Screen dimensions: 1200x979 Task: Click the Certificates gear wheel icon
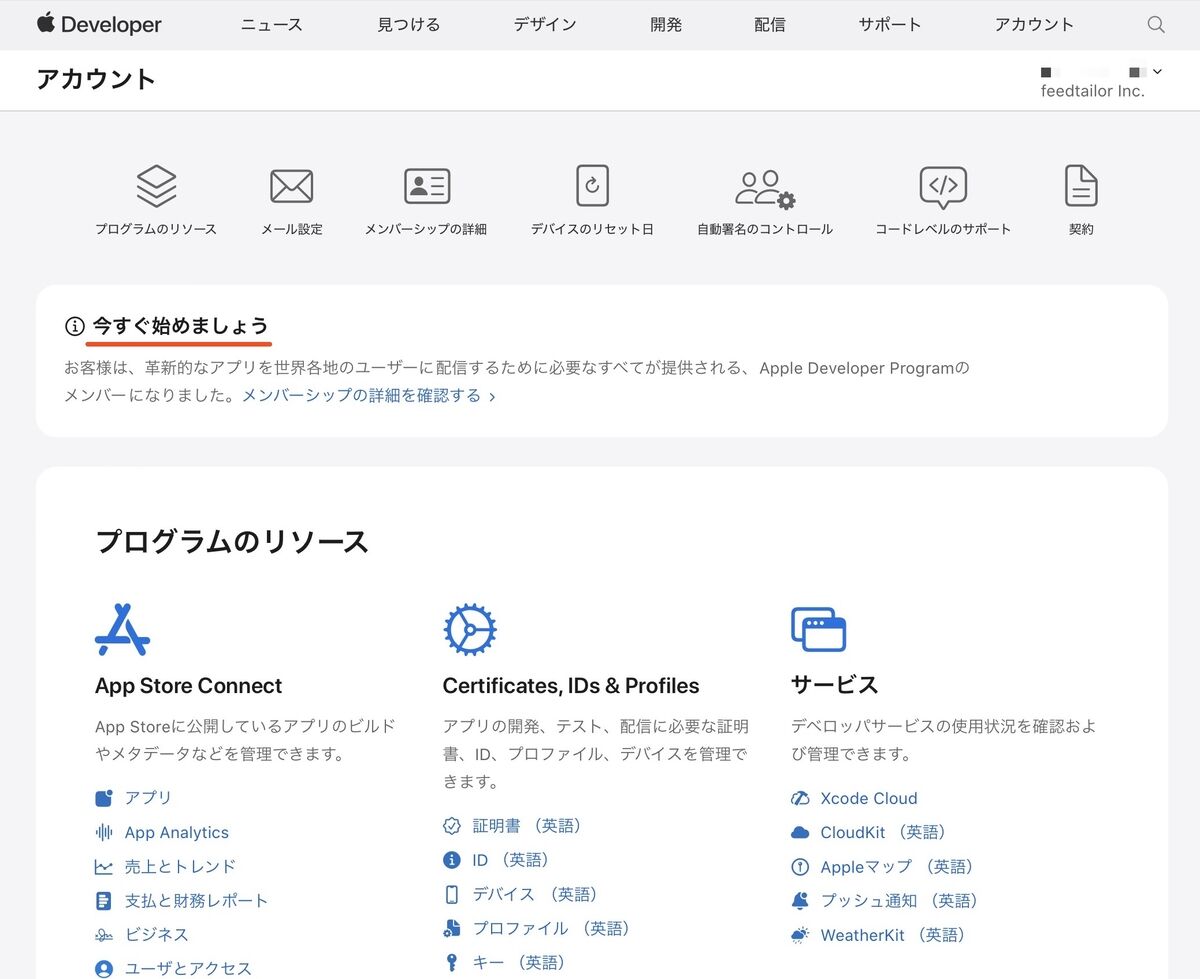click(x=470, y=630)
